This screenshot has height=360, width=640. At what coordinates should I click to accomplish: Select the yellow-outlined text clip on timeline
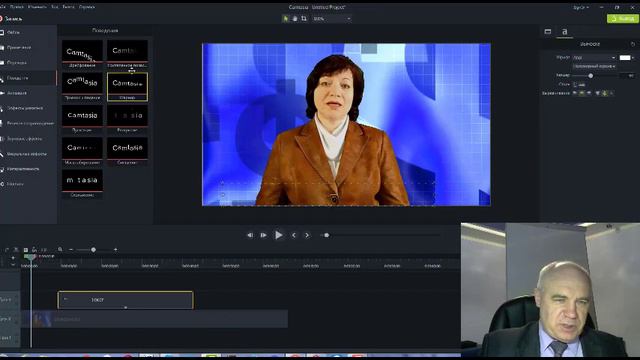coord(125,300)
